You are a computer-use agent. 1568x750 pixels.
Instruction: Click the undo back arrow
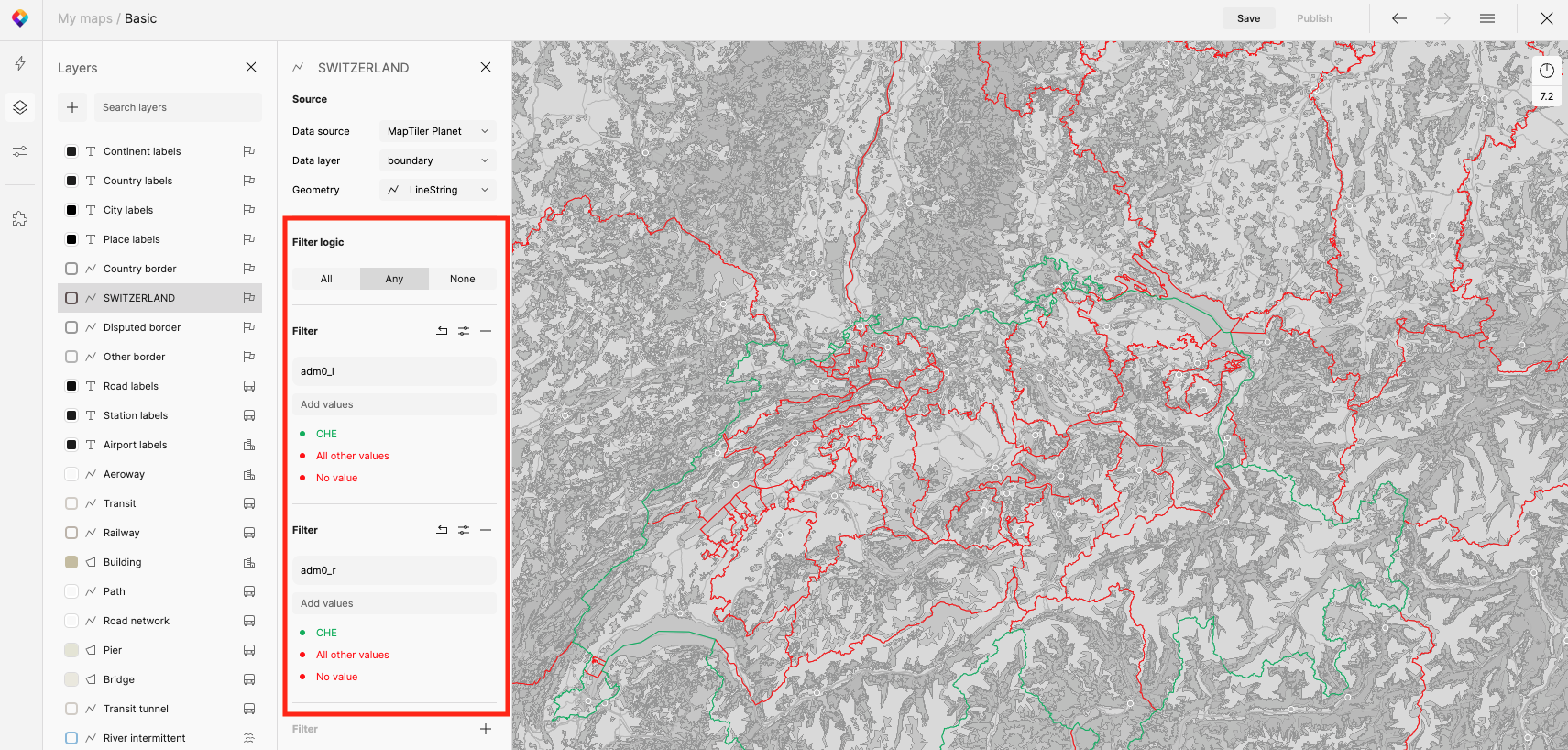(x=1398, y=18)
